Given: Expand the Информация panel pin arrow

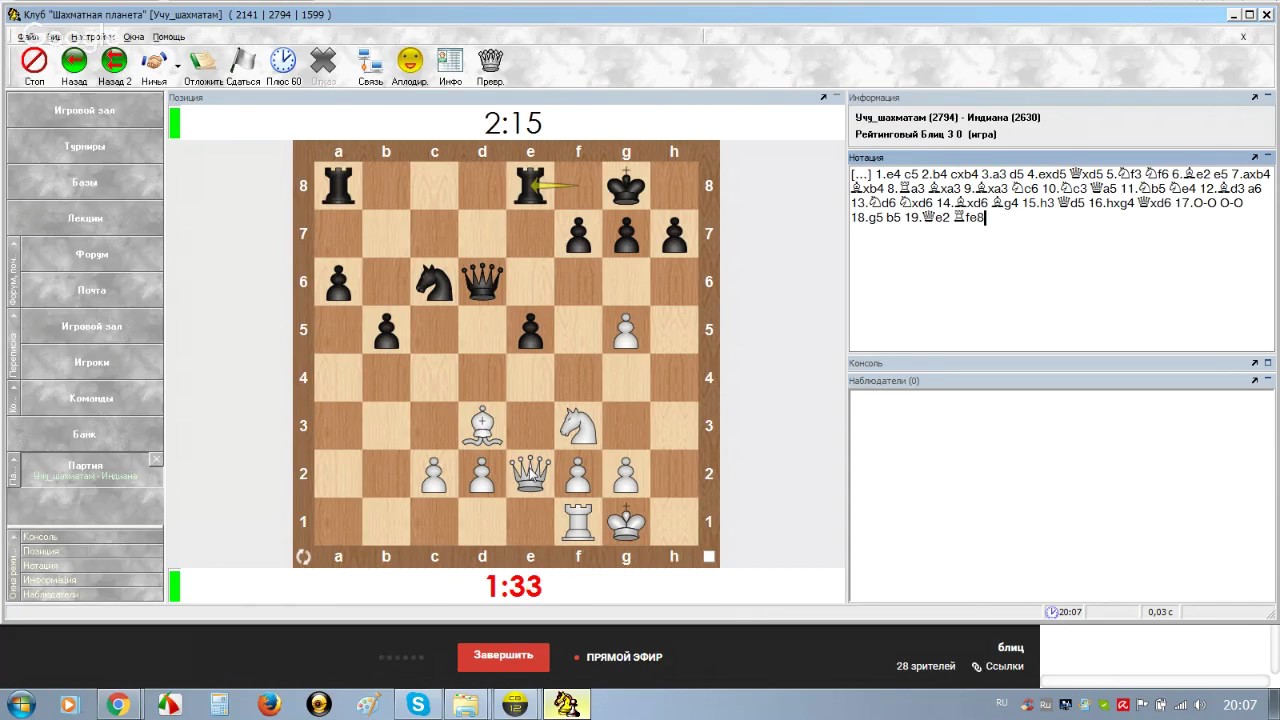Looking at the screenshot, I should point(1254,97).
